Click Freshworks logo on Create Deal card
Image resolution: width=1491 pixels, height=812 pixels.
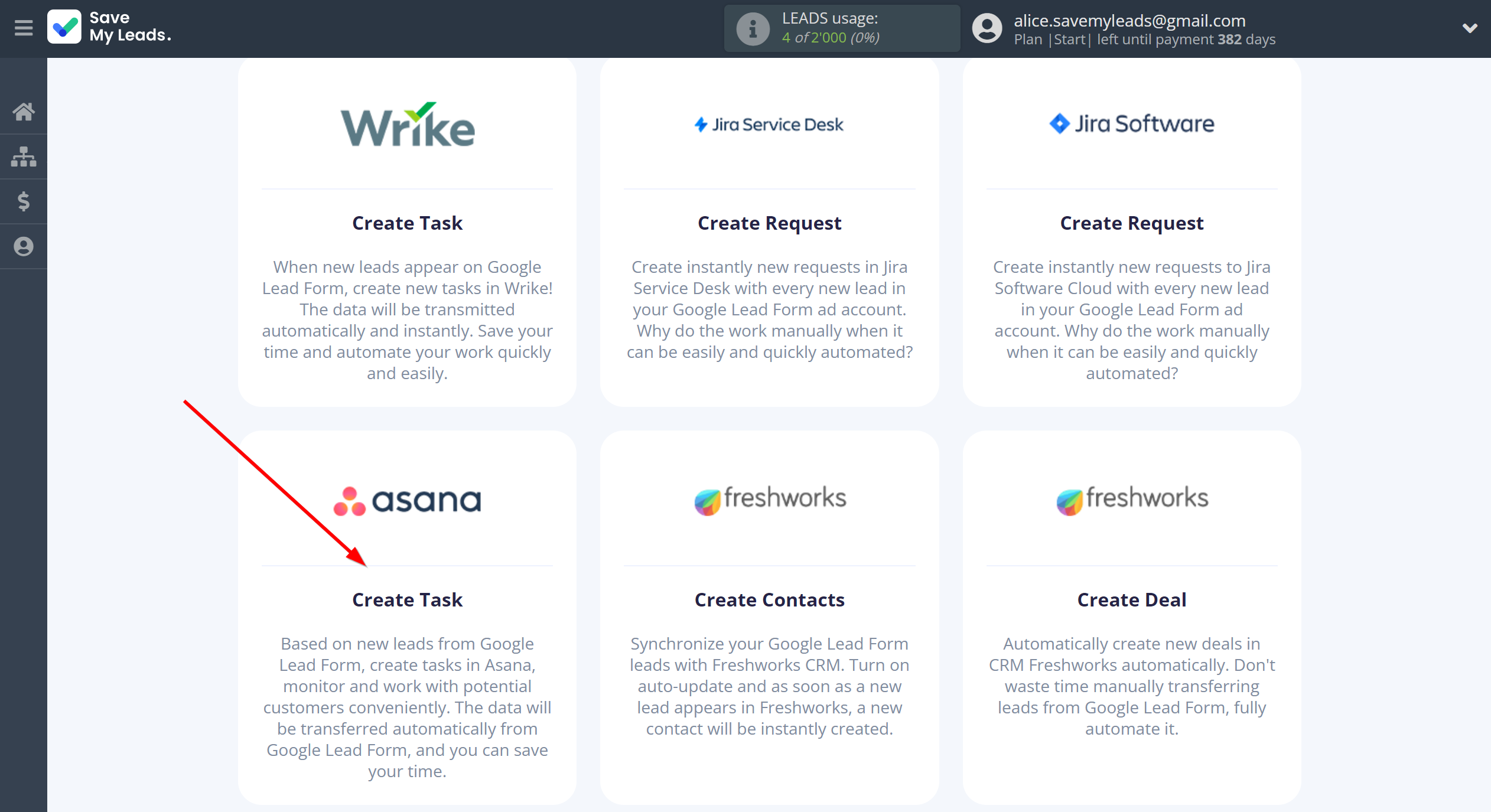[x=1132, y=500]
